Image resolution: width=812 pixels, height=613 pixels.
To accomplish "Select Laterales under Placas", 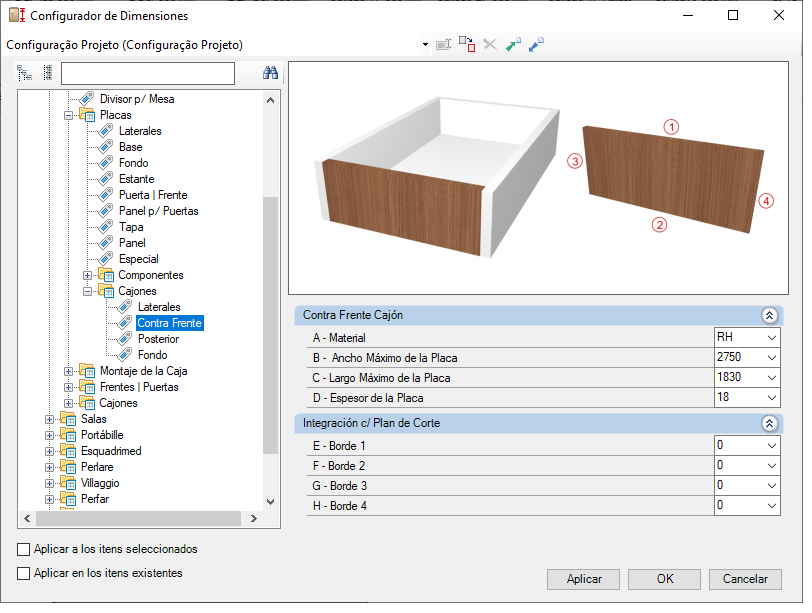I will pos(140,131).
